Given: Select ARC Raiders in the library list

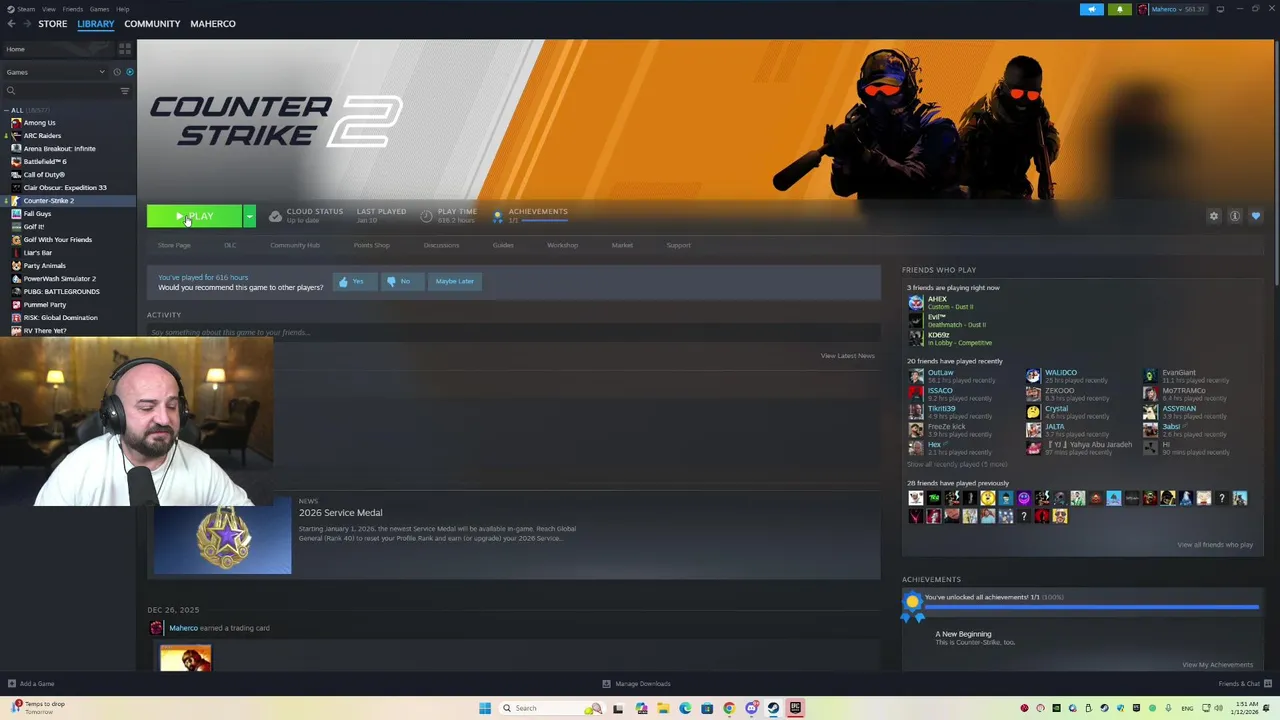Looking at the screenshot, I should [42, 136].
